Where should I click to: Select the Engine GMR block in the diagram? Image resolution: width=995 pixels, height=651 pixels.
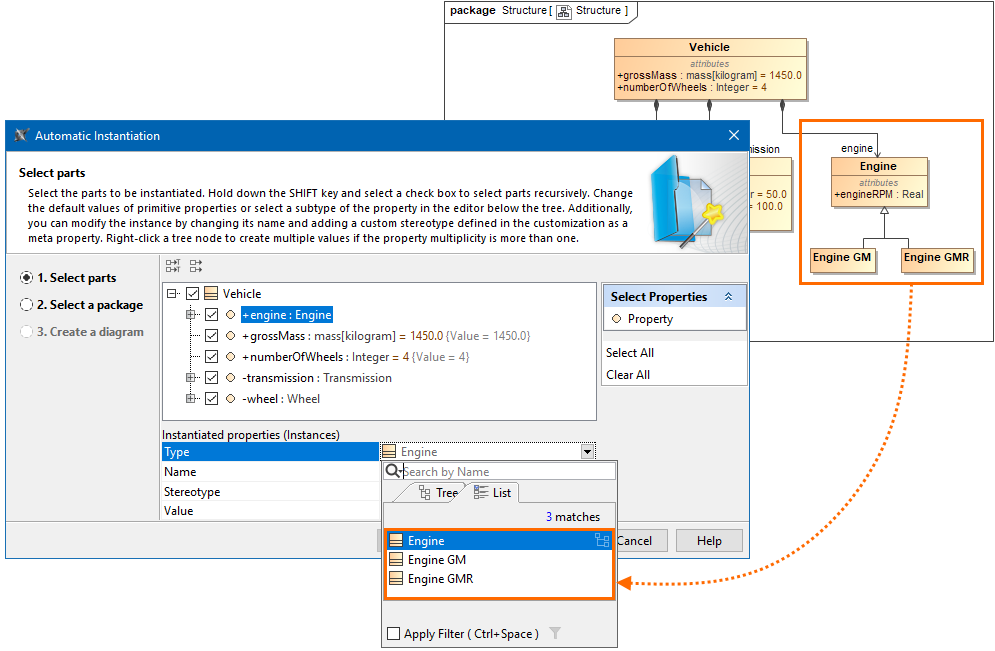click(x=937, y=260)
